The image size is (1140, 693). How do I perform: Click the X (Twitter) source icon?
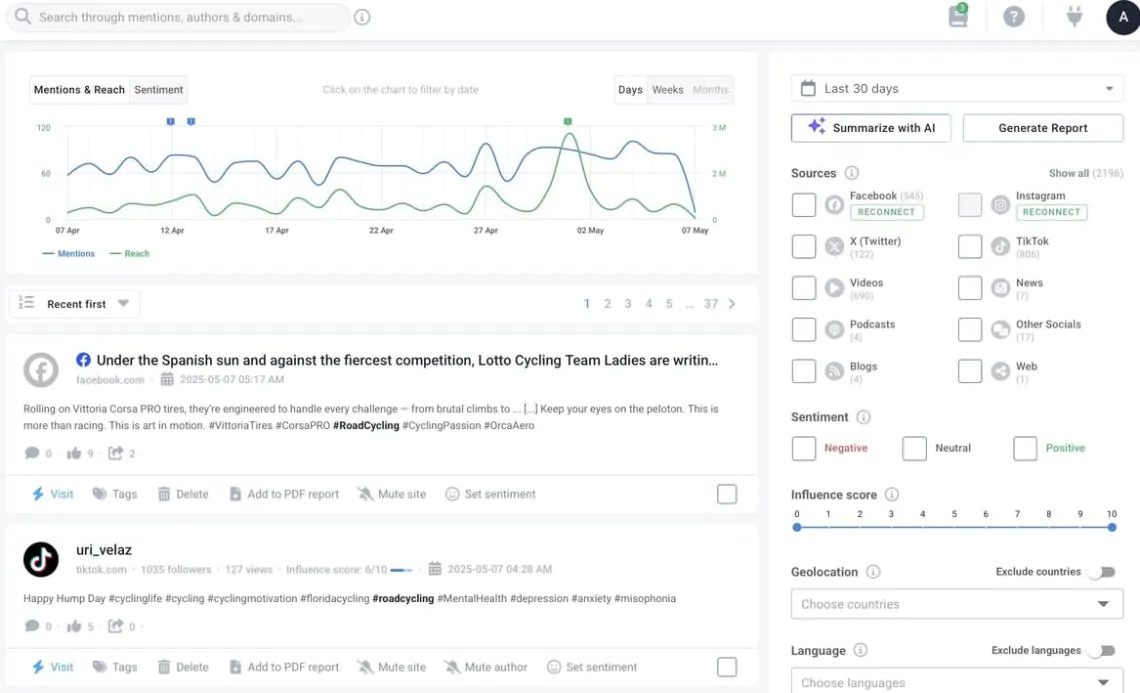pos(834,247)
